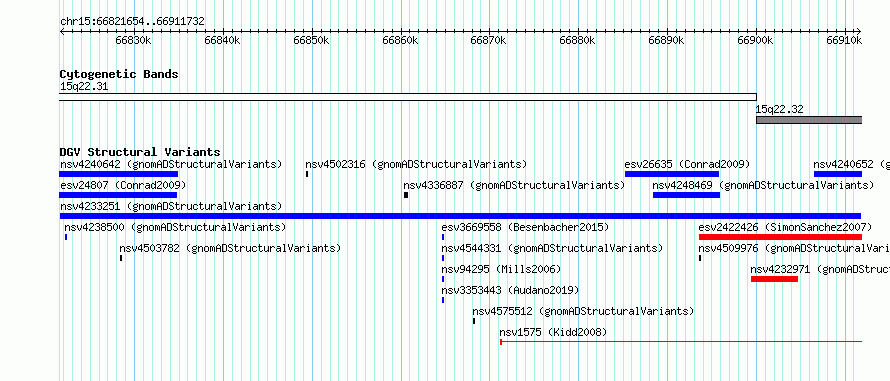This screenshot has height=381, width=890.
Task: Click black marker under nsv4336887
Action: tap(406, 195)
